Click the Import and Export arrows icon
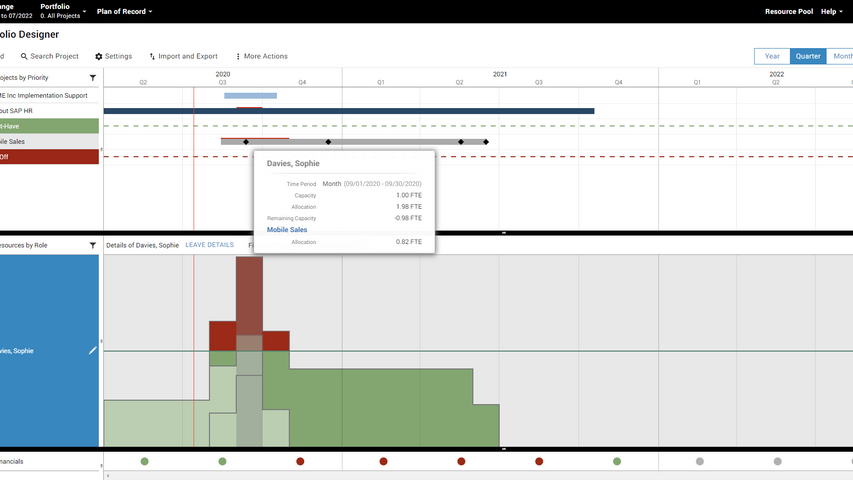 coord(152,57)
